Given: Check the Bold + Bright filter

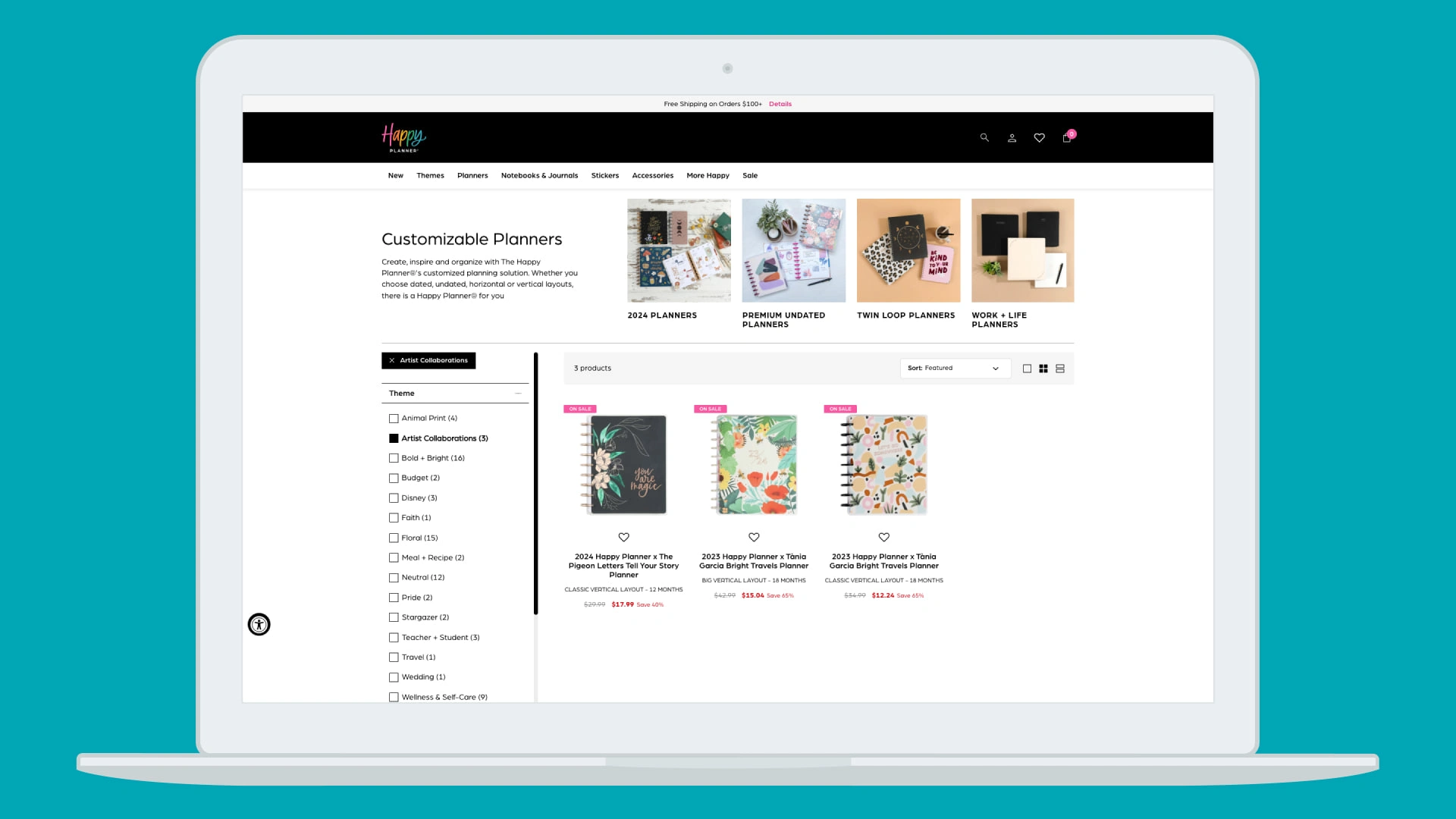Looking at the screenshot, I should (394, 458).
